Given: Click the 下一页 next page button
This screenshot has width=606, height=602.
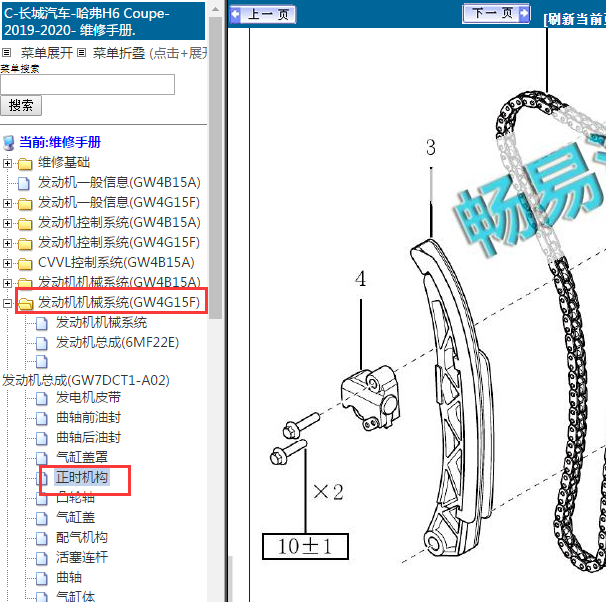Looking at the screenshot, I should pyautogui.click(x=496, y=14).
